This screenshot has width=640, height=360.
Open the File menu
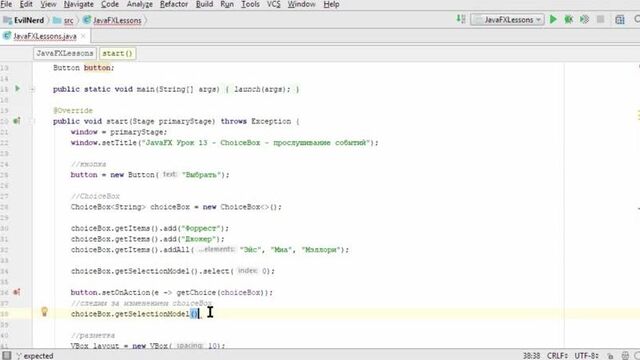6,4
